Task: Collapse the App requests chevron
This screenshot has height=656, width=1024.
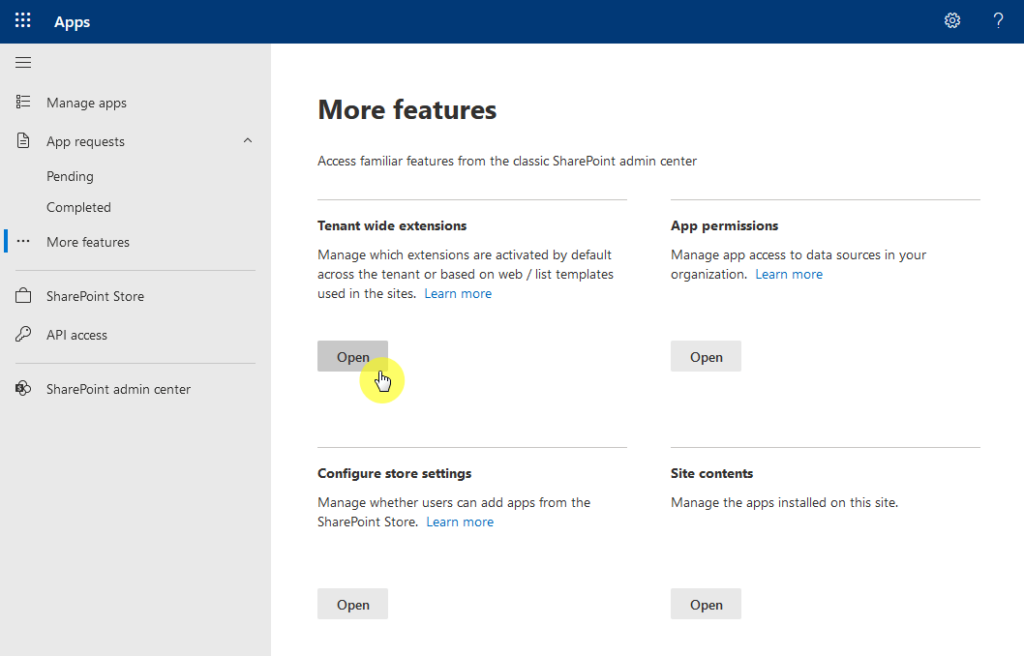Action: point(248,140)
